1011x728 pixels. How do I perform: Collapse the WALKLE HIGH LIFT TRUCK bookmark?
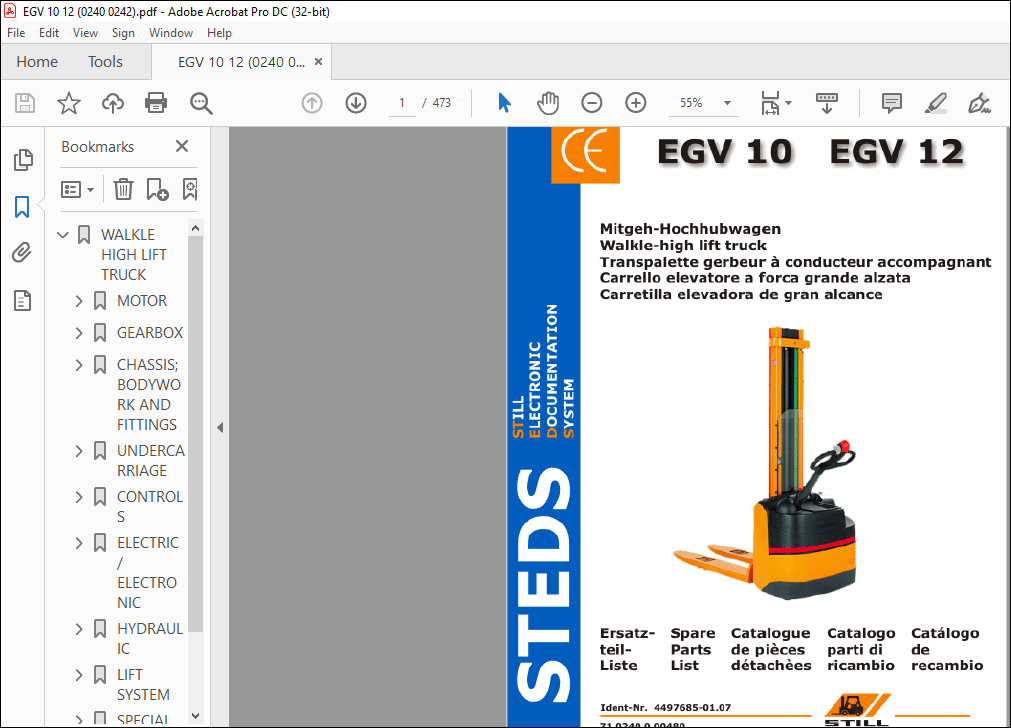62,234
